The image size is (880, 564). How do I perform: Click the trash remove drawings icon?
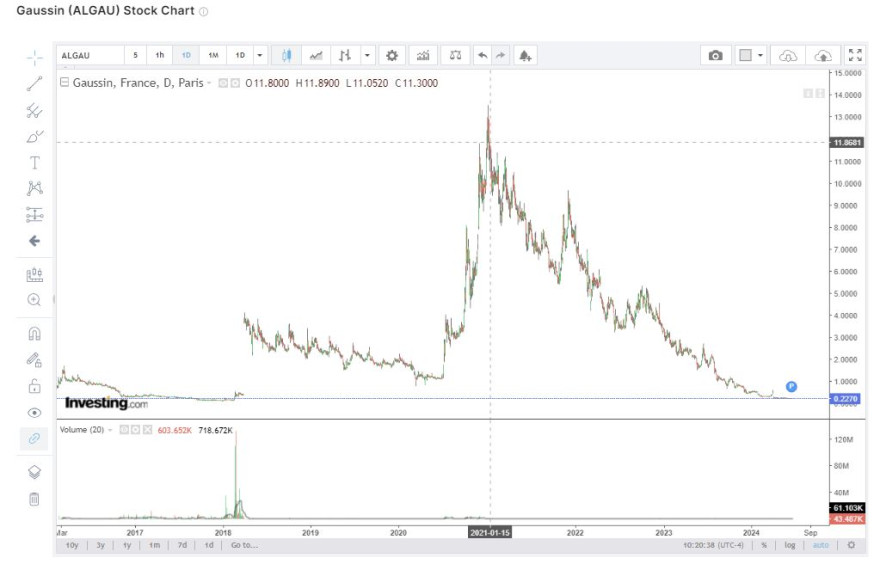34,499
